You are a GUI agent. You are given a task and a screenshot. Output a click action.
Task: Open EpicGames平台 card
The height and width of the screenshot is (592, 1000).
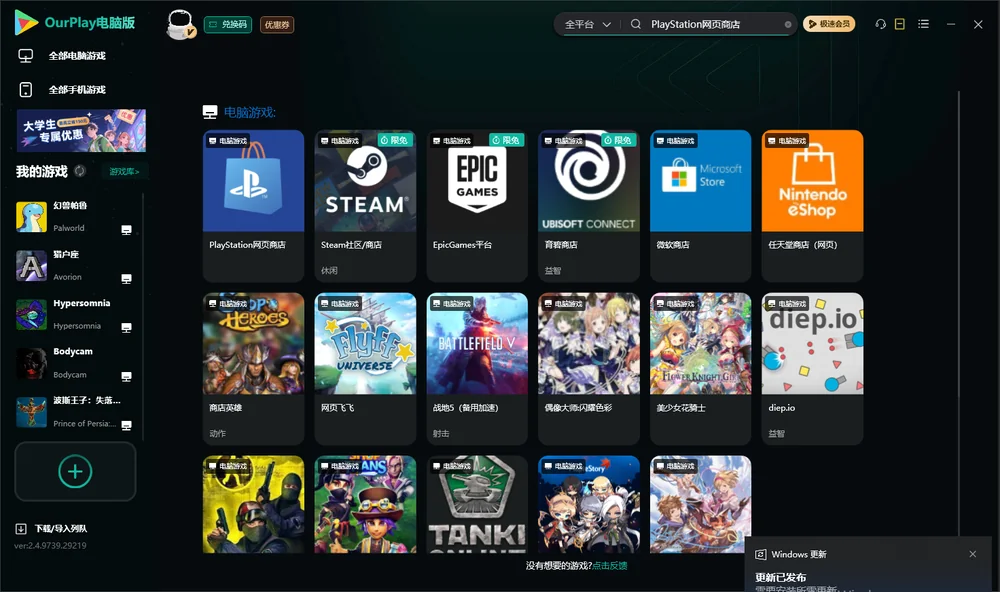[477, 205]
